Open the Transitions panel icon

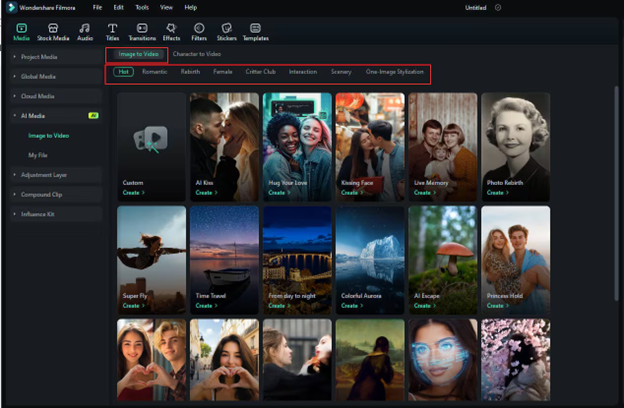(x=142, y=30)
